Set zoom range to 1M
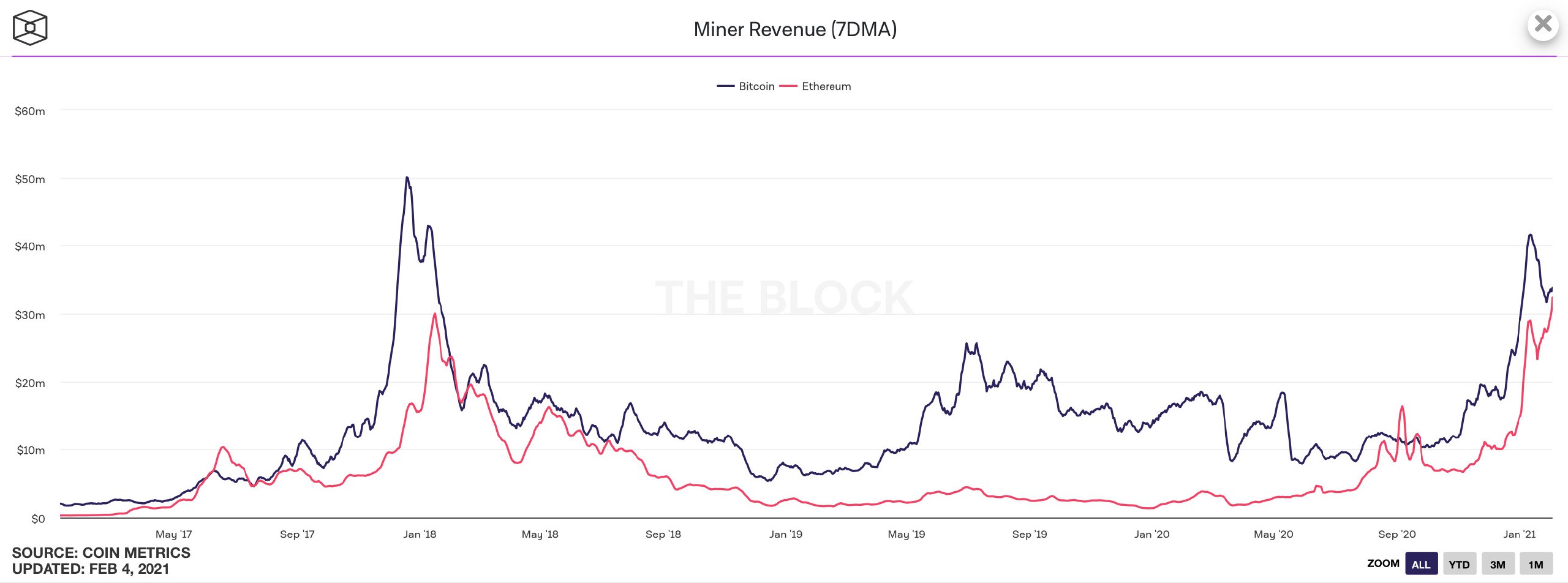Screen dimensions: 1568x583 (1536, 564)
